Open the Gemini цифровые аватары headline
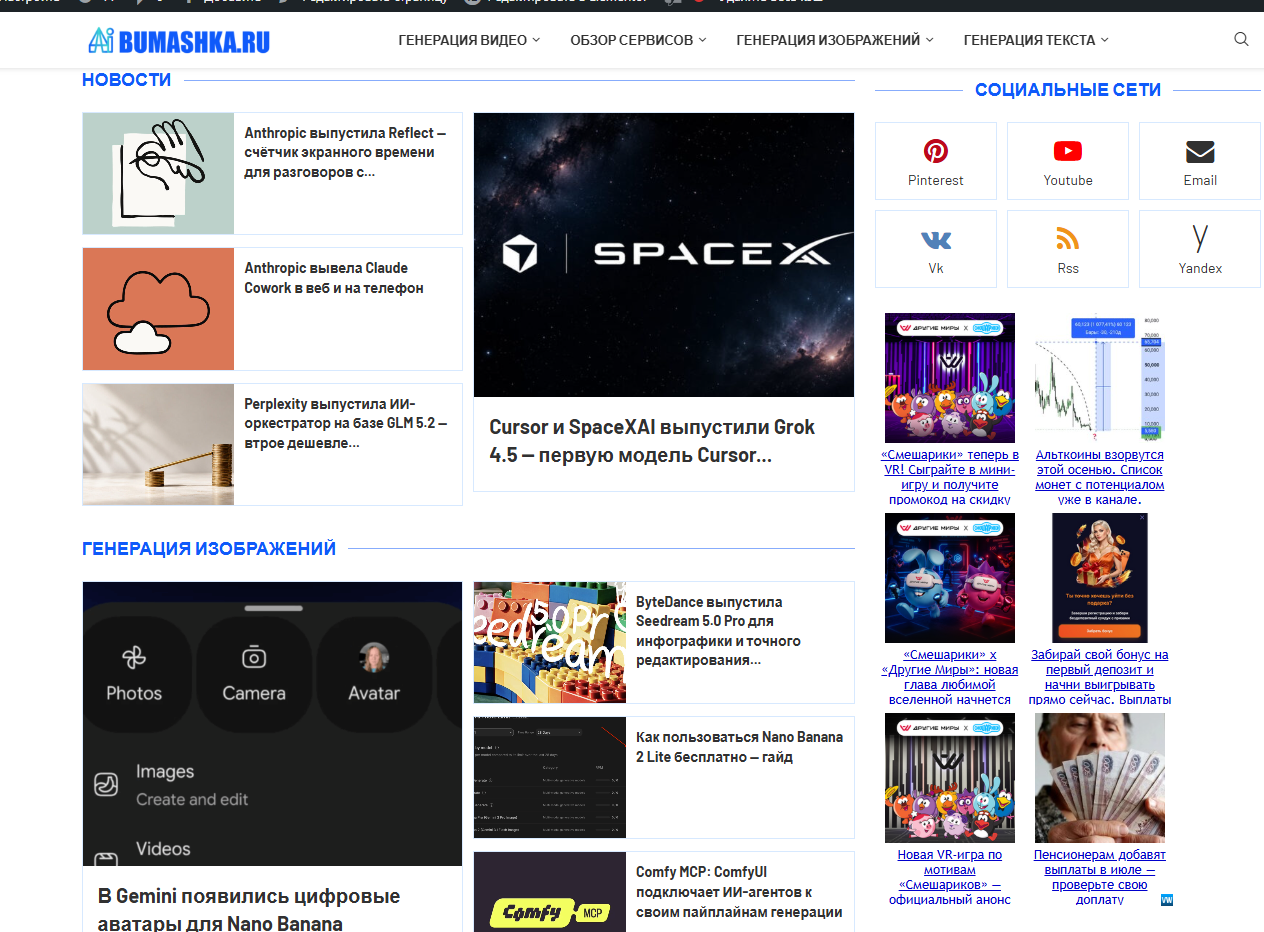1264x932 pixels. tap(249, 909)
